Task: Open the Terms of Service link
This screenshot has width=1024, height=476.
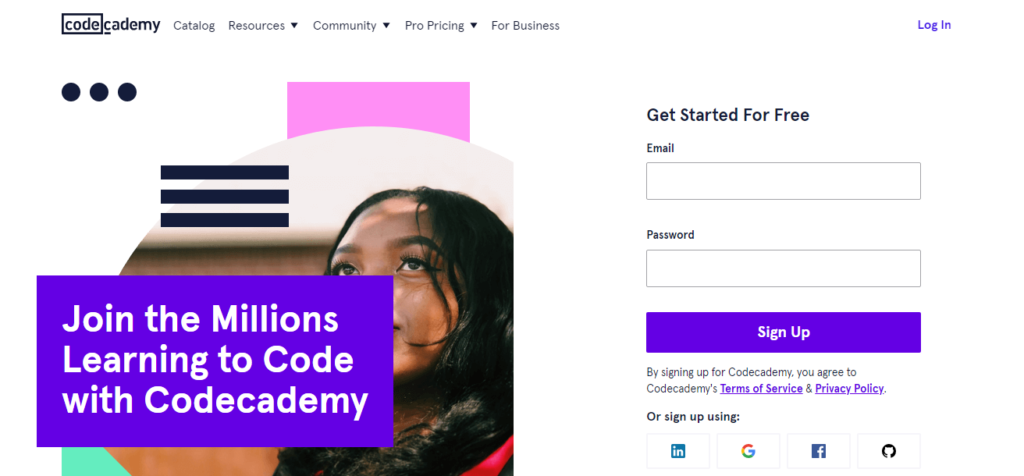Action: 761,389
